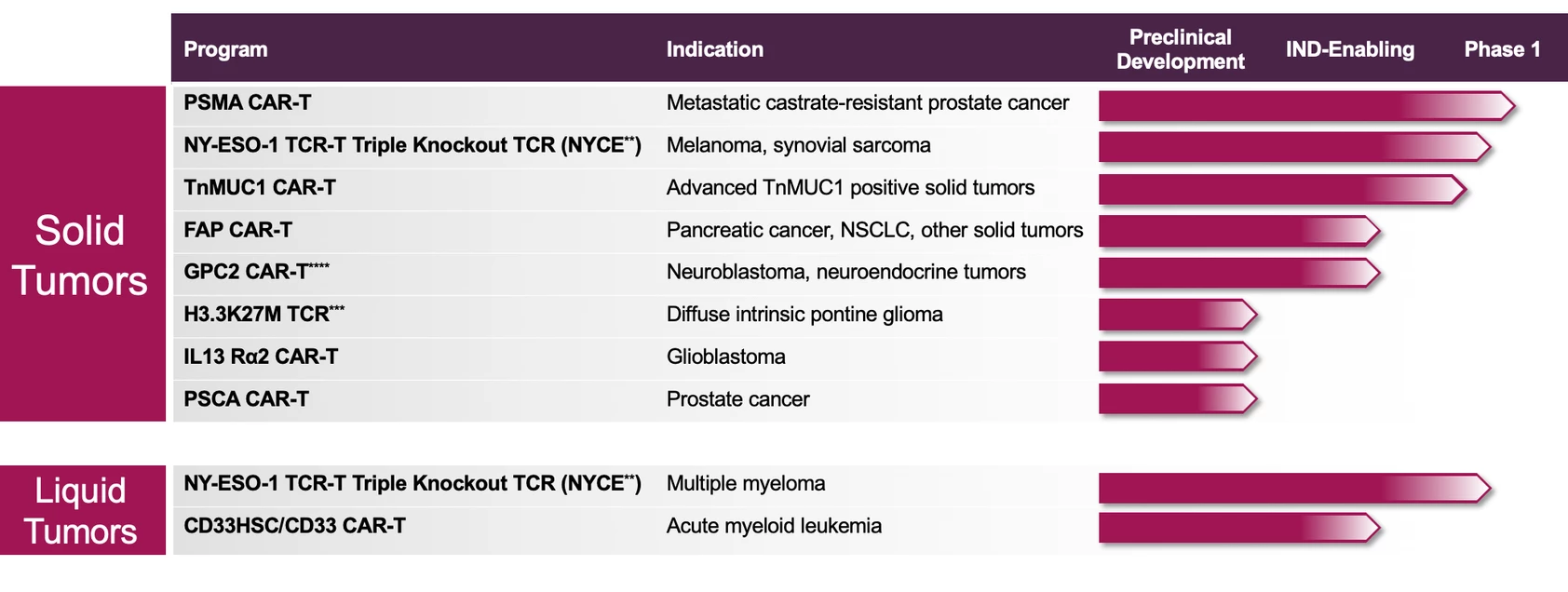
Task: Click the Solid Tumors category block
Action: [82, 254]
